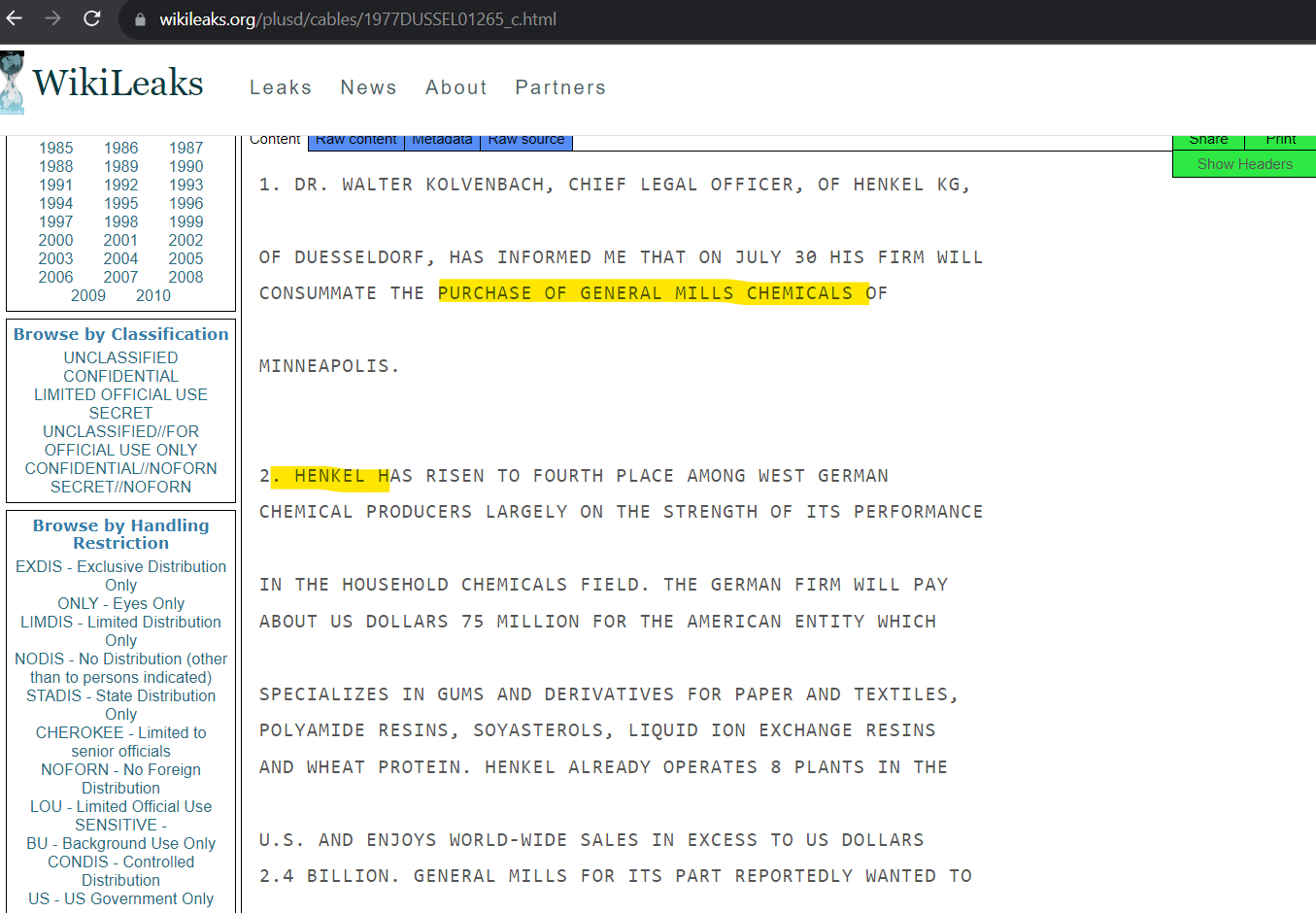Browse cables from year 2010
The image size is (1316, 913).
pyautogui.click(x=153, y=295)
